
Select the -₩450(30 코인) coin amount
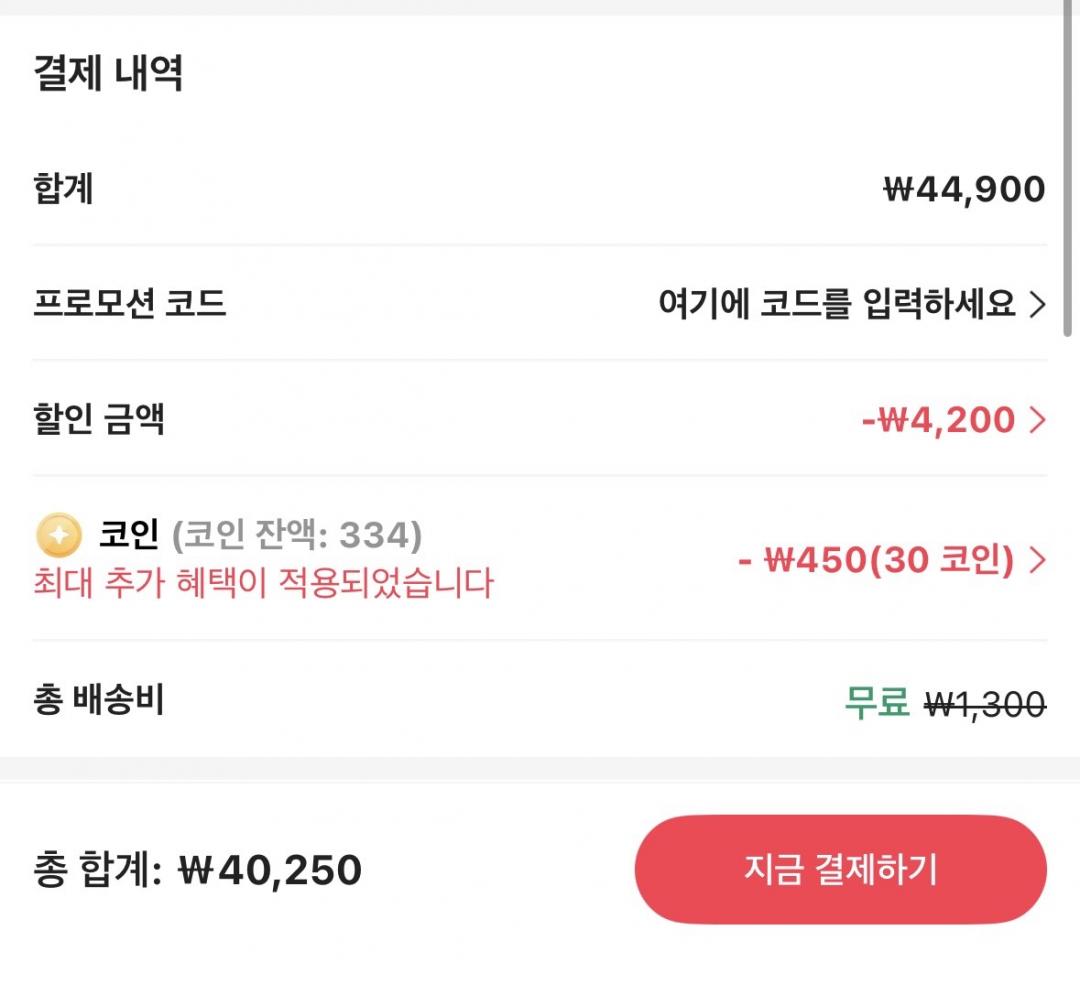876,560
